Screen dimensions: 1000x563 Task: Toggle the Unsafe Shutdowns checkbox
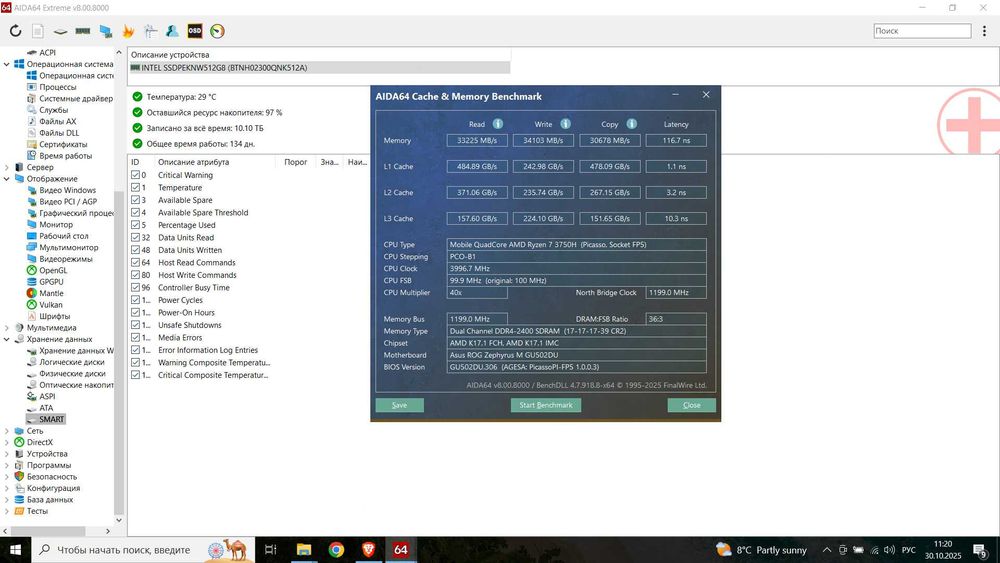pos(135,325)
